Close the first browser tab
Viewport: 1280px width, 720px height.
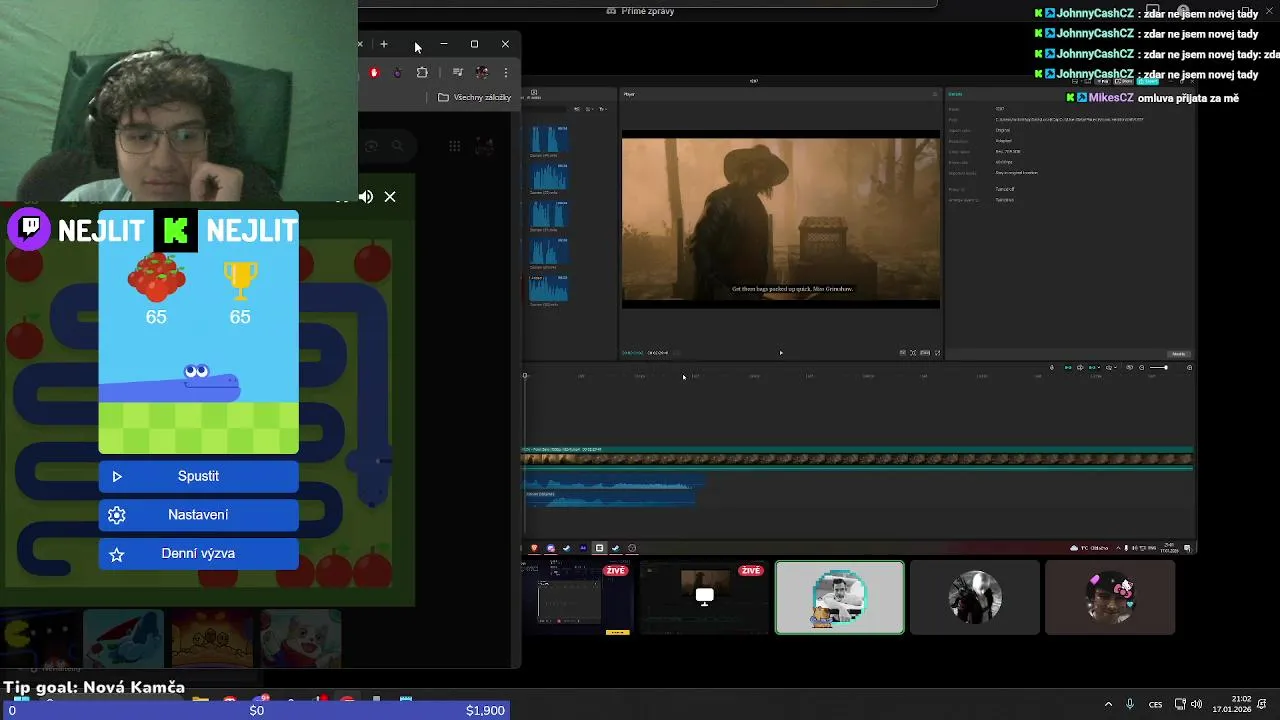pyautogui.click(x=360, y=44)
